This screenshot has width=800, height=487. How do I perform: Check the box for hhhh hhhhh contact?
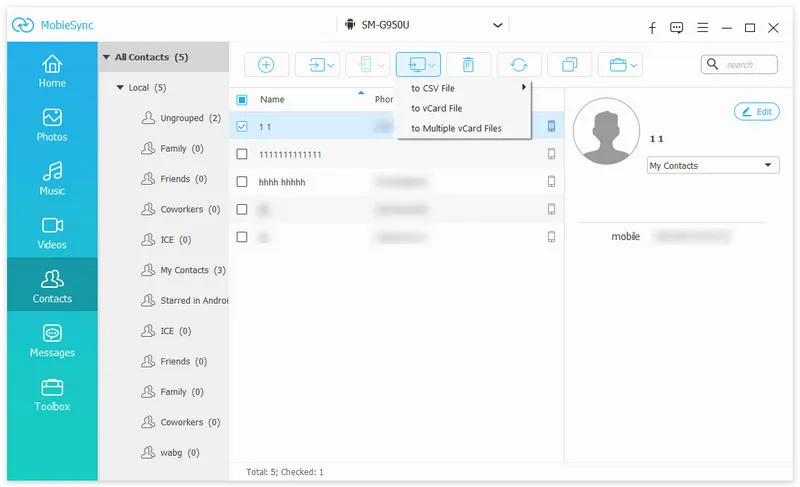(x=242, y=182)
